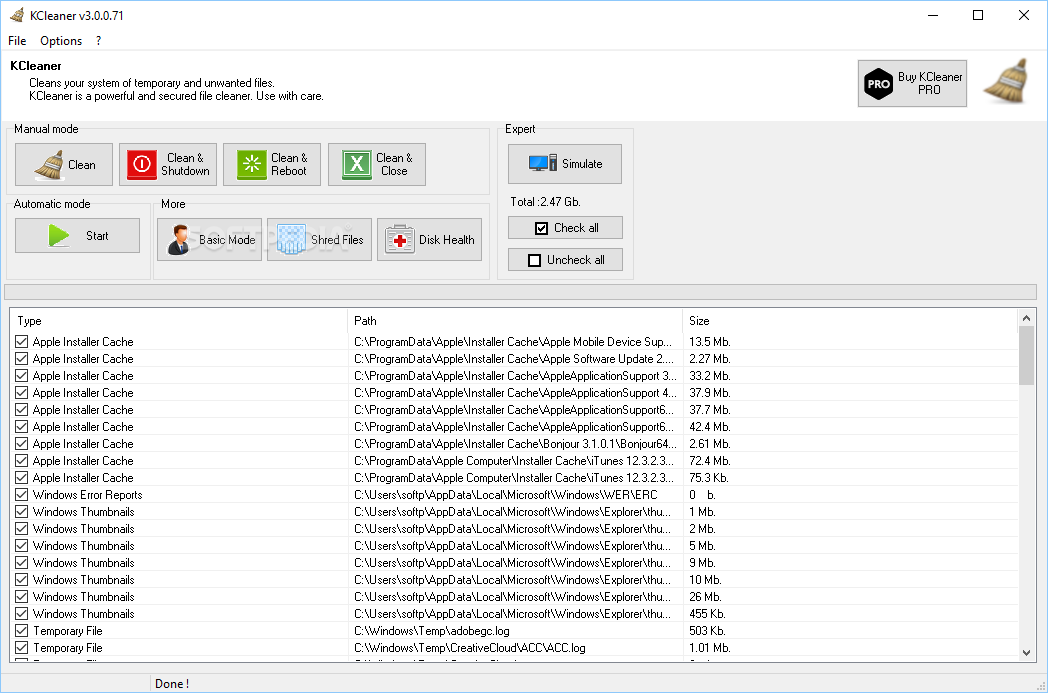Screen dimensions: 1048x693
Task: Click path ending WER\ERC
Action: [x=506, y=495]
